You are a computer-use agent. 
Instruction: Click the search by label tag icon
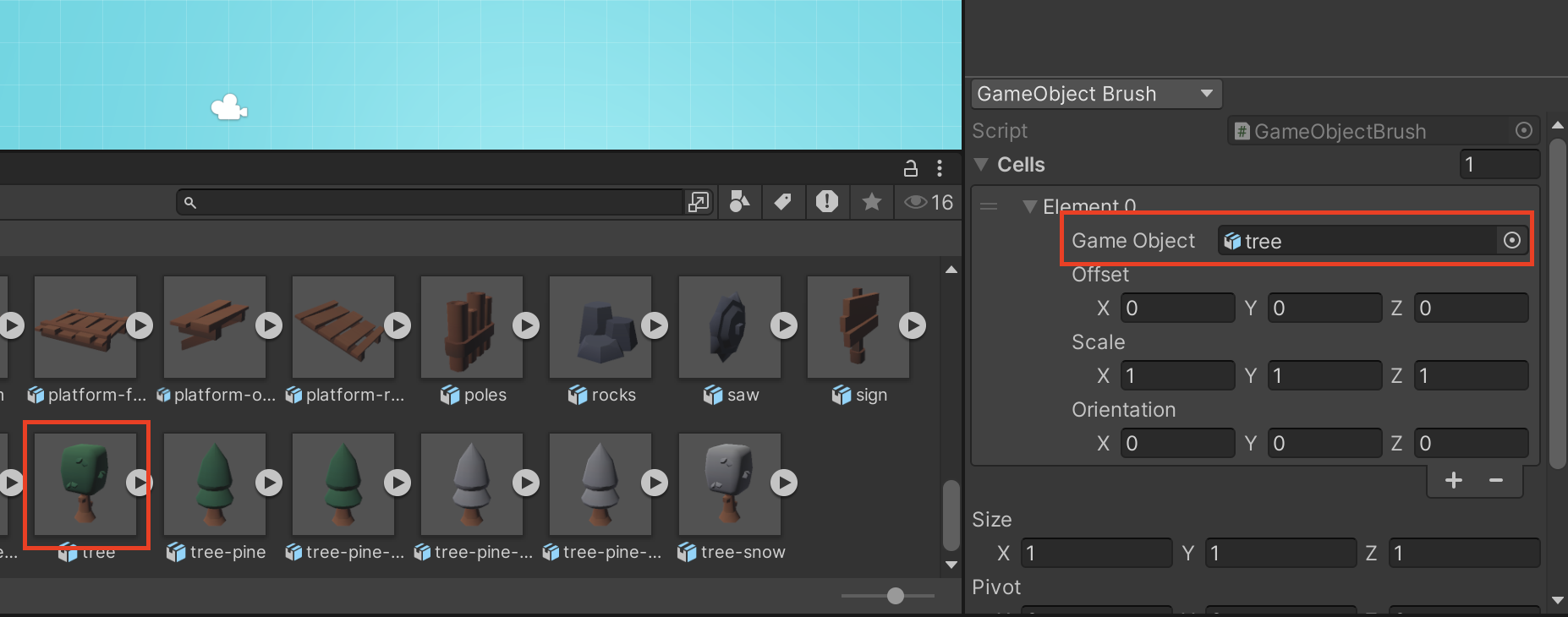783,202
